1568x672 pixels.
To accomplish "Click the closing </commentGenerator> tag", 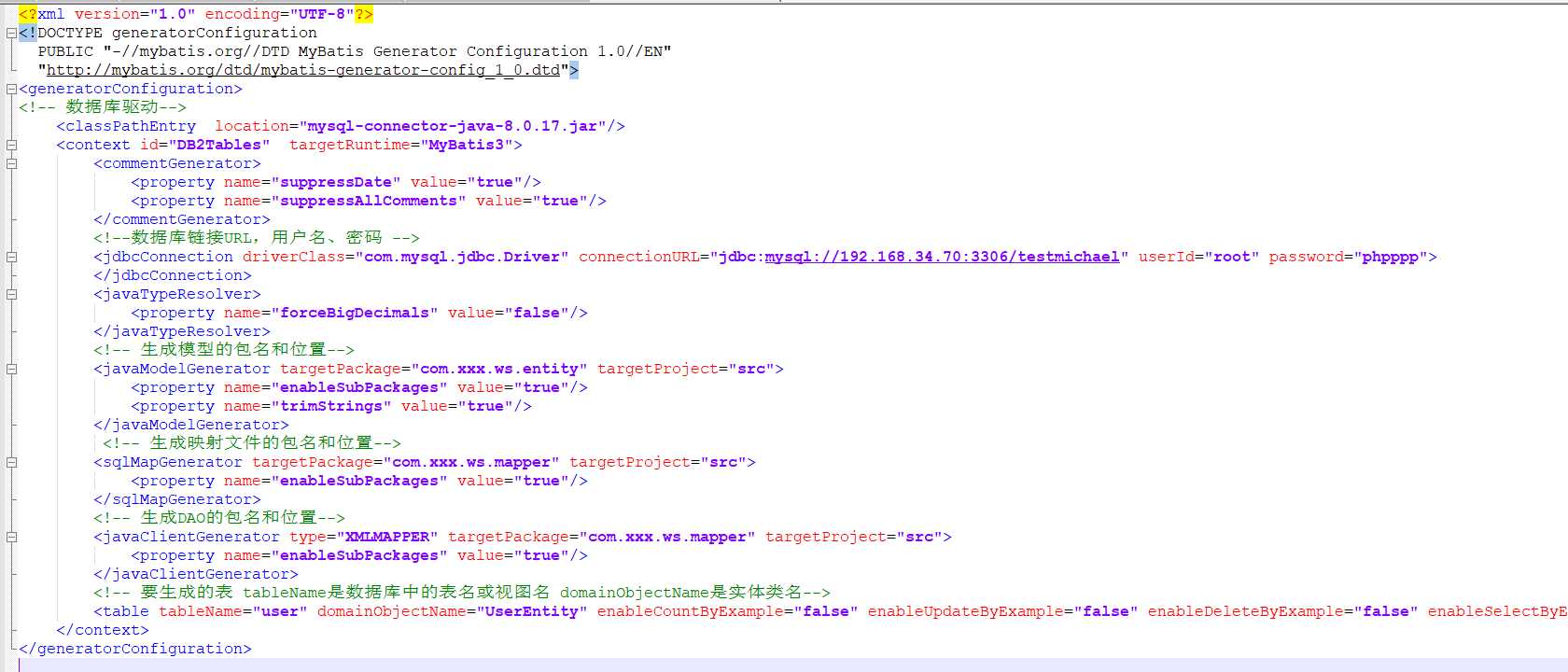I will coord(182,219).
